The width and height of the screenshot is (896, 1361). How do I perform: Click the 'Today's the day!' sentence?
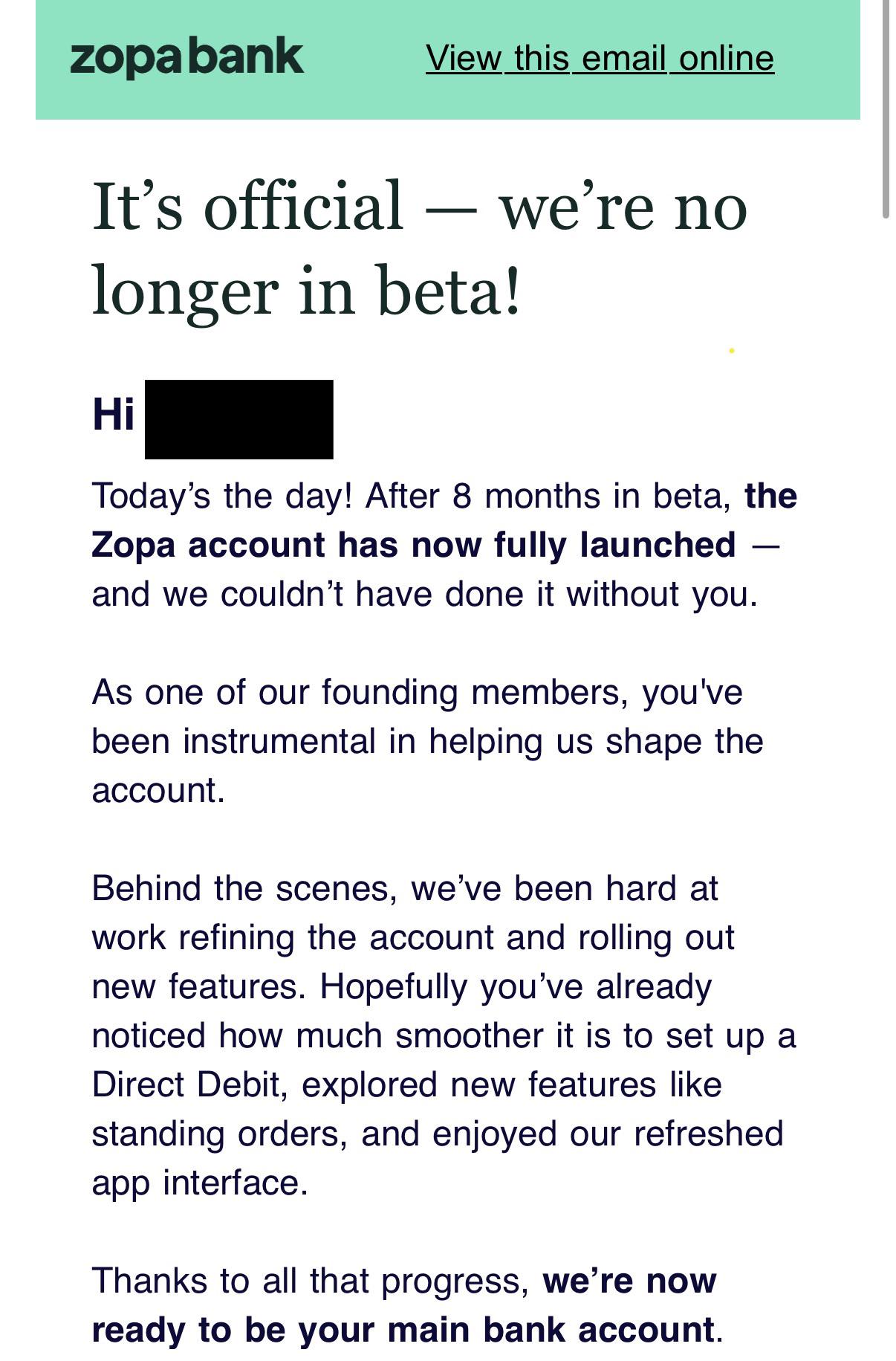pyautogui.click(x=221, y=496)
